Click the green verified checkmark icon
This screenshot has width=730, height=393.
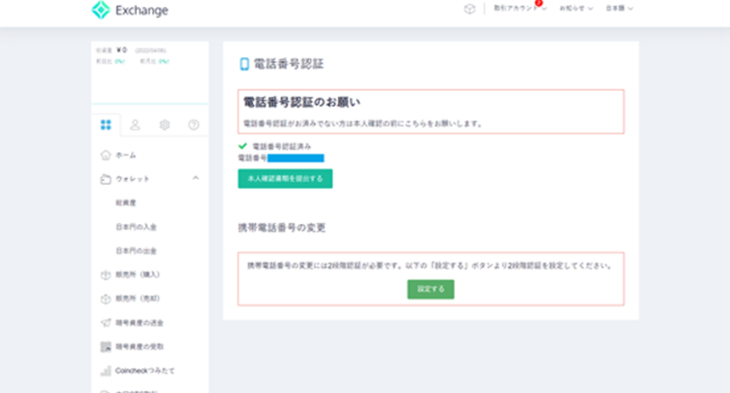pos(243,146)
